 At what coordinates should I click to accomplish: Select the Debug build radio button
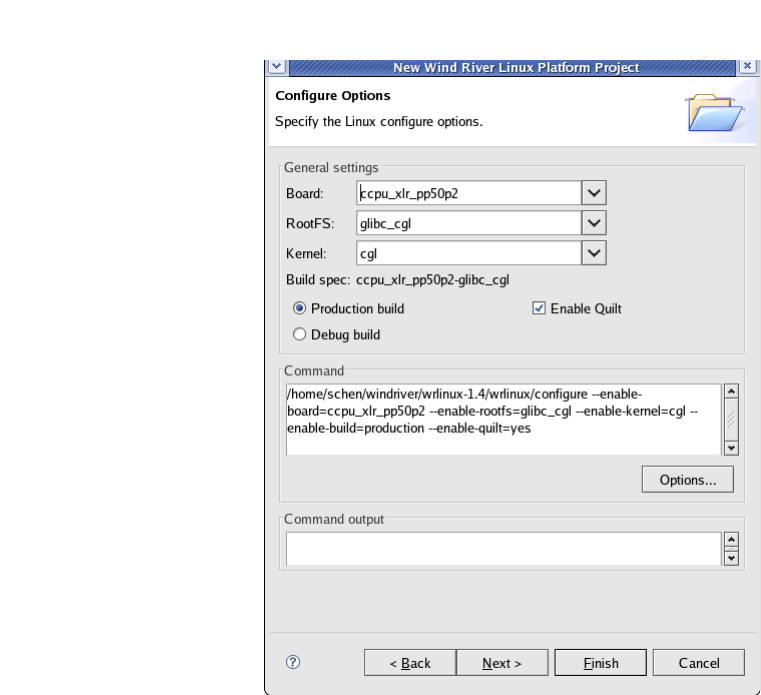point(299,334)
